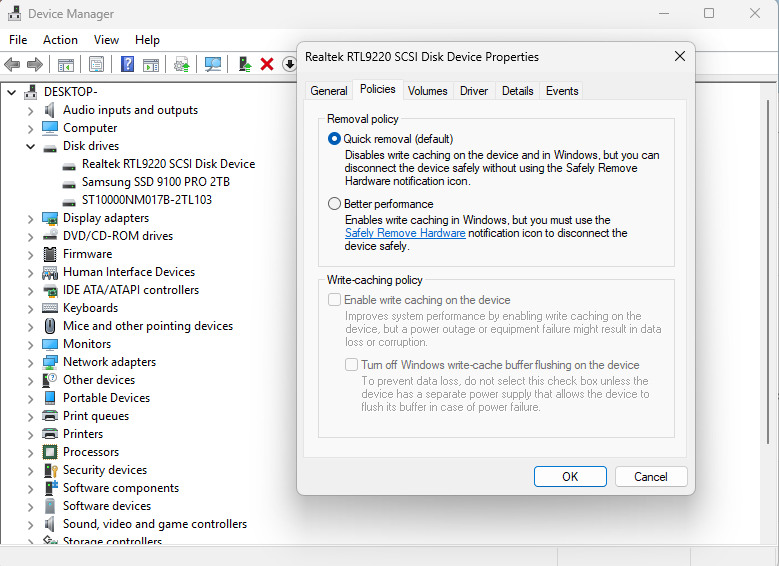Click the Back arrow in the toolbar
This screenshot has height=566, width=779.
point(12,64)
